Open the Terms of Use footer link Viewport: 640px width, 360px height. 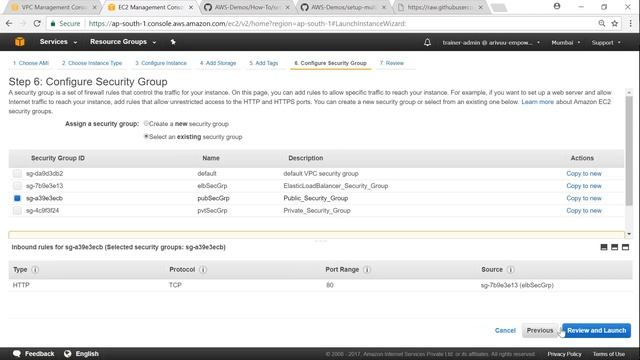[609, 354]
